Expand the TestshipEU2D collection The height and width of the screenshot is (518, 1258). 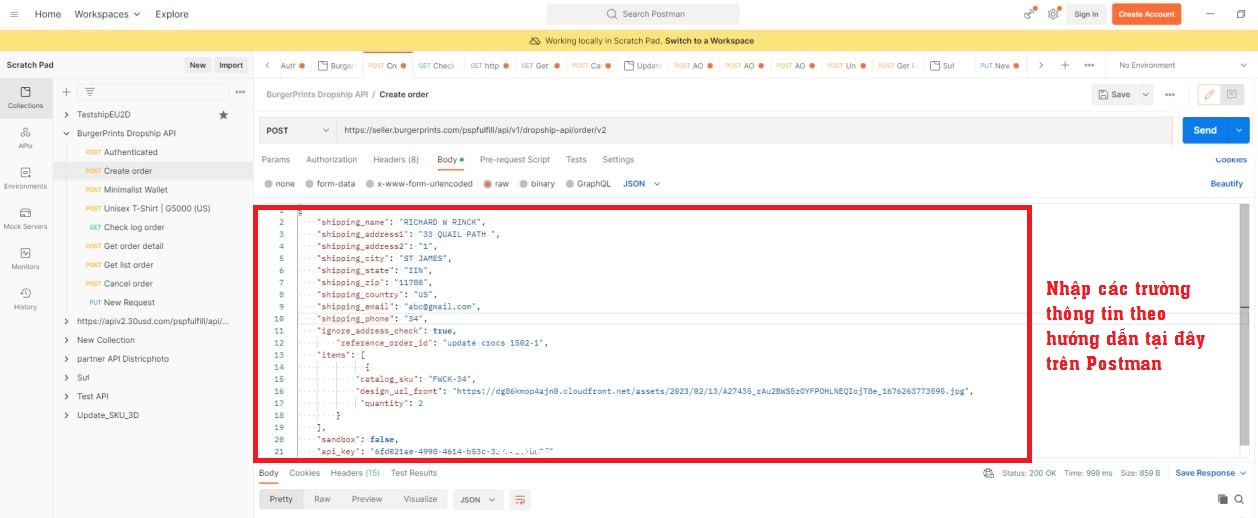click(67, 115)
